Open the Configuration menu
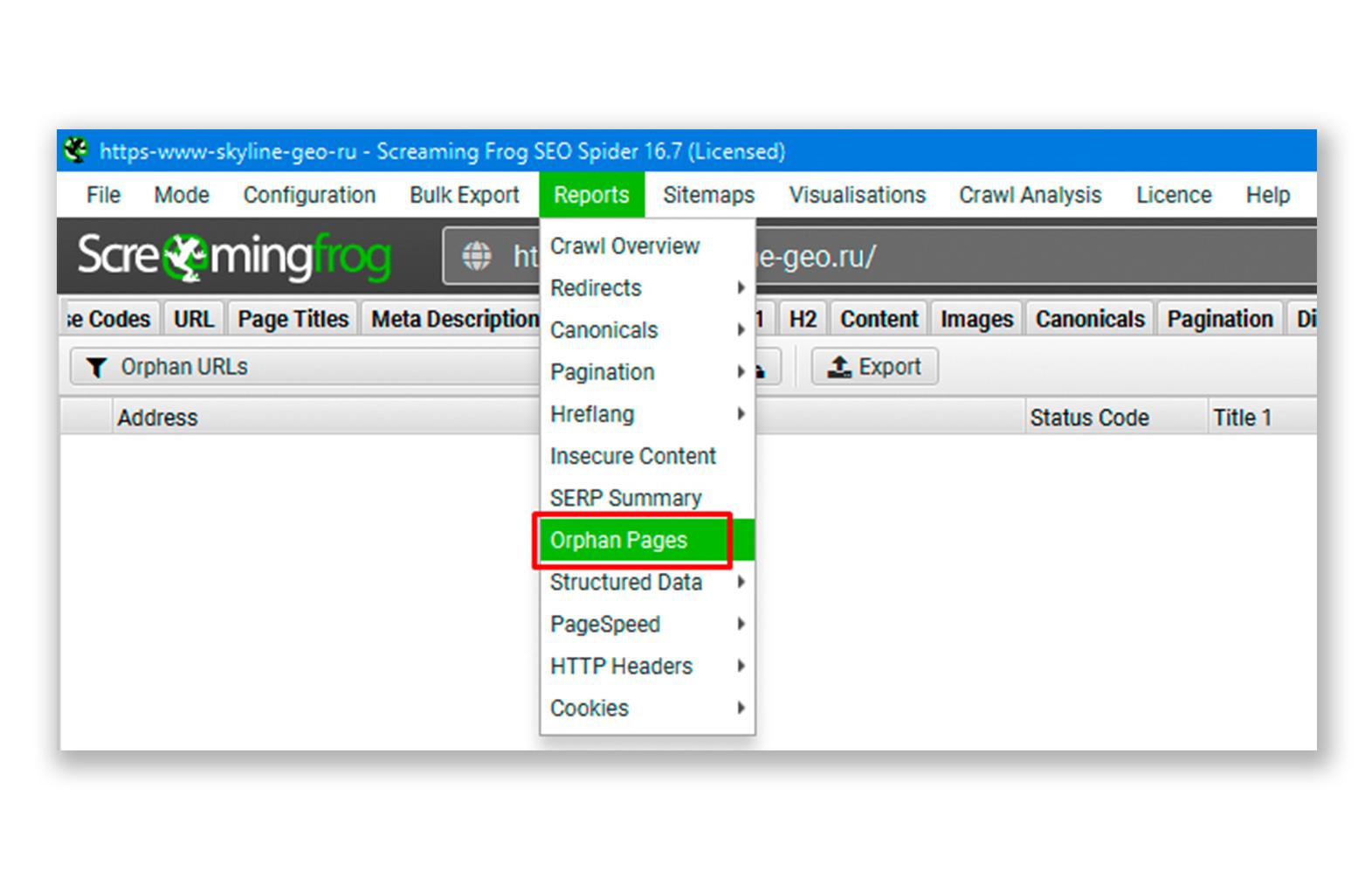The width and height of the screenshot is (1372, 878). click(309, 195)
